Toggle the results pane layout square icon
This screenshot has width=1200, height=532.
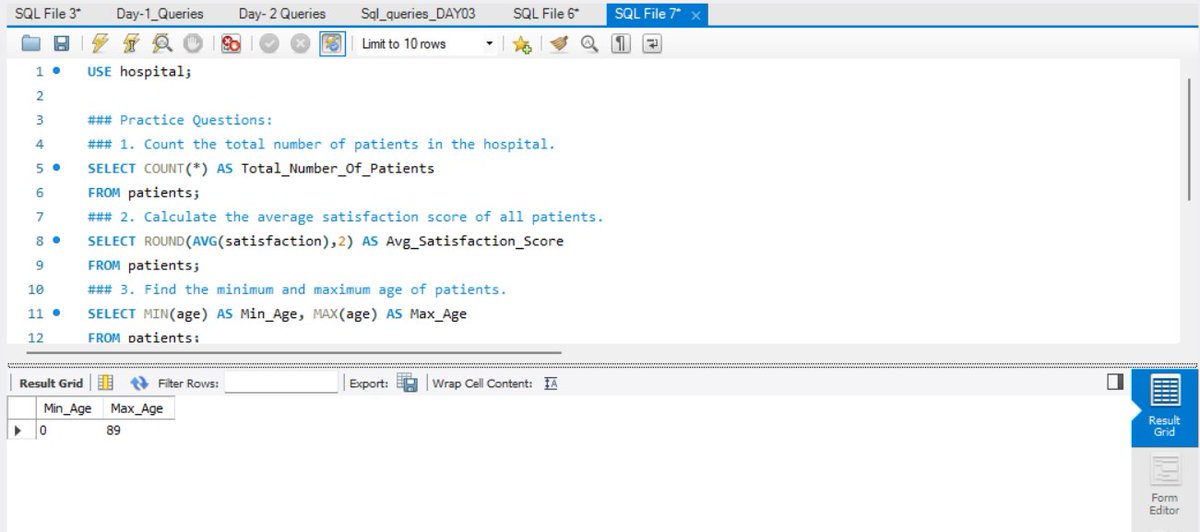(x=1115, y=382)
